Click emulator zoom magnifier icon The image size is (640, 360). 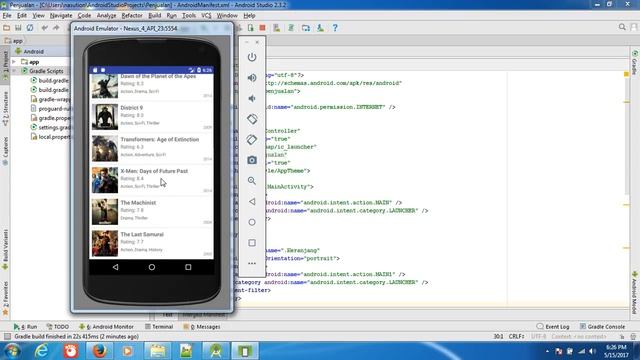252,181
